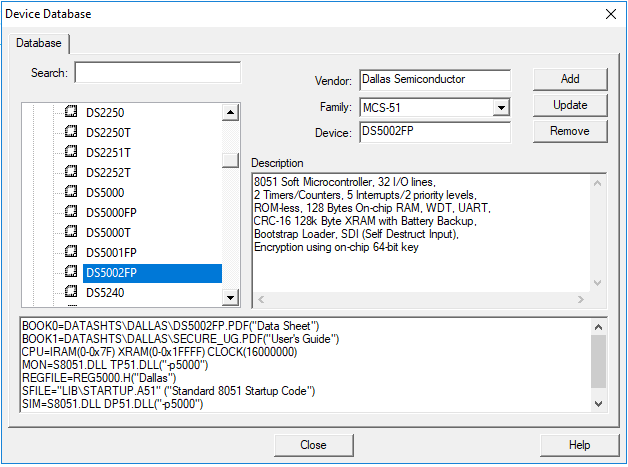Close the dialog with Close button
The width and height of the screenshot is (628, 467).
click(314, 445)
